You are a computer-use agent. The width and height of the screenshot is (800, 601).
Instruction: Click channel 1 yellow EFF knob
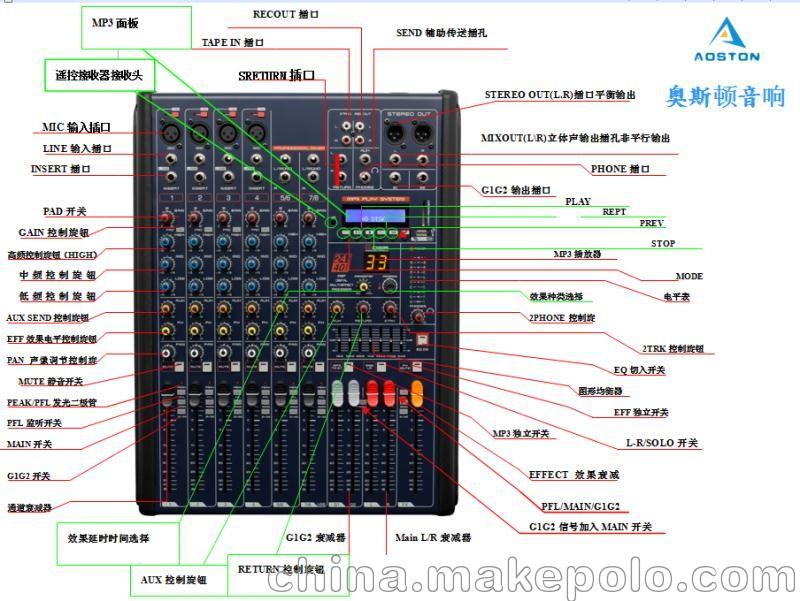click(166, 331)
